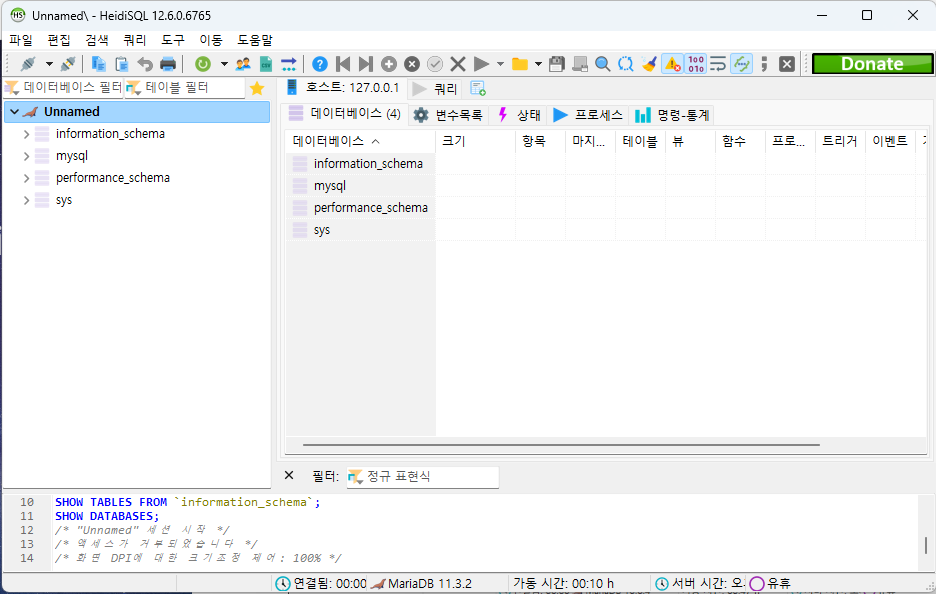Screen dimensions: 936x594
Task: Click the horizontal scrollbar under database list
Action: (561, 445)
